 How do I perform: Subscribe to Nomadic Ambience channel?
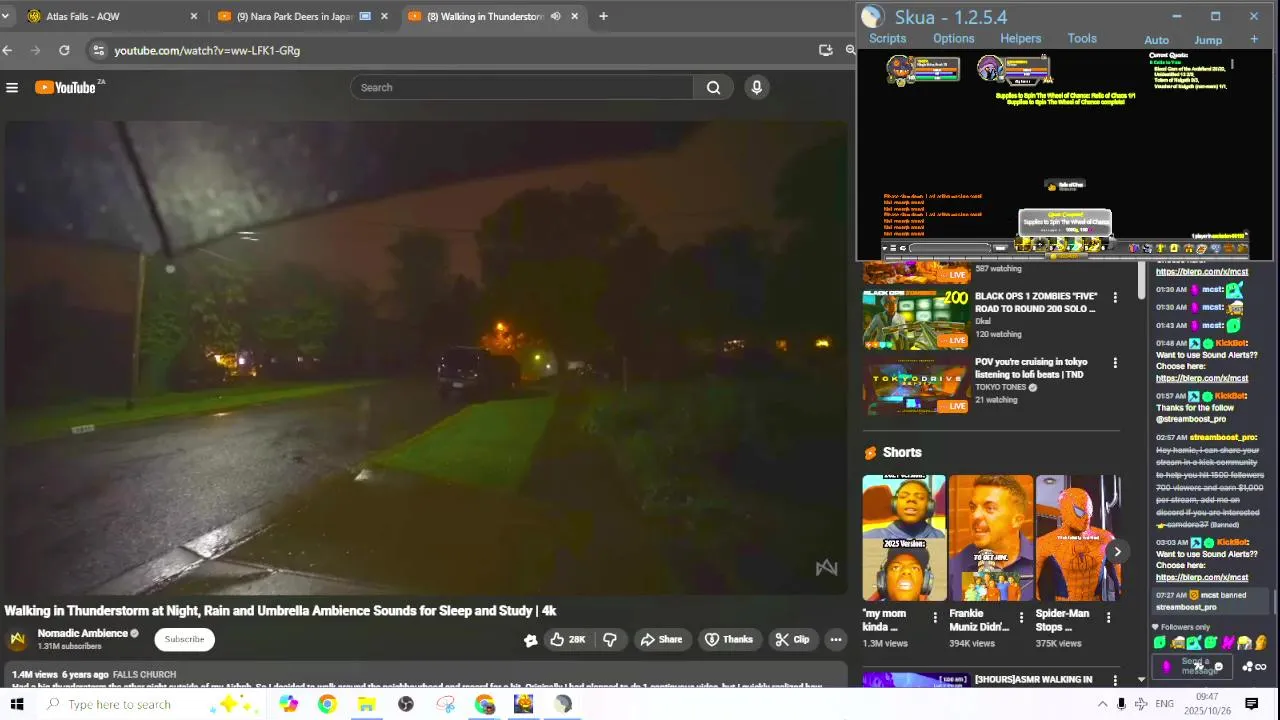click(184, 640)
